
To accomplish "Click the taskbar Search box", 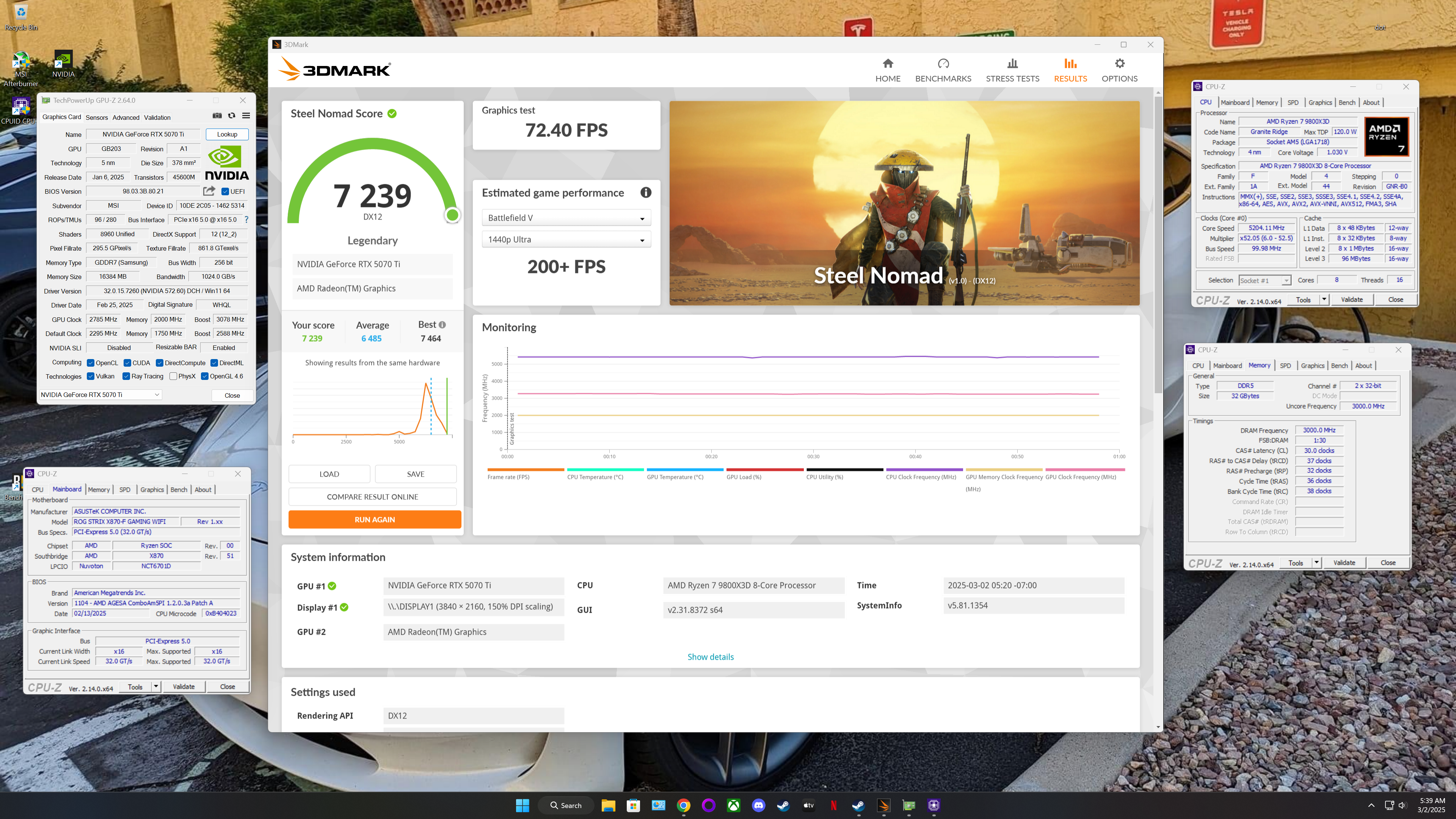I will 566,805.
